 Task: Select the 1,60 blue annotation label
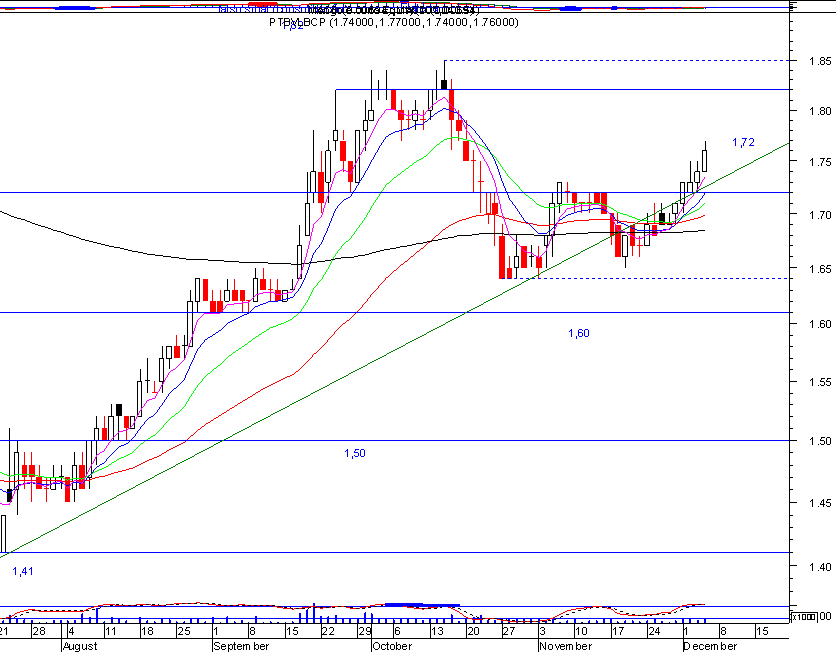click(x=578, y=333)
